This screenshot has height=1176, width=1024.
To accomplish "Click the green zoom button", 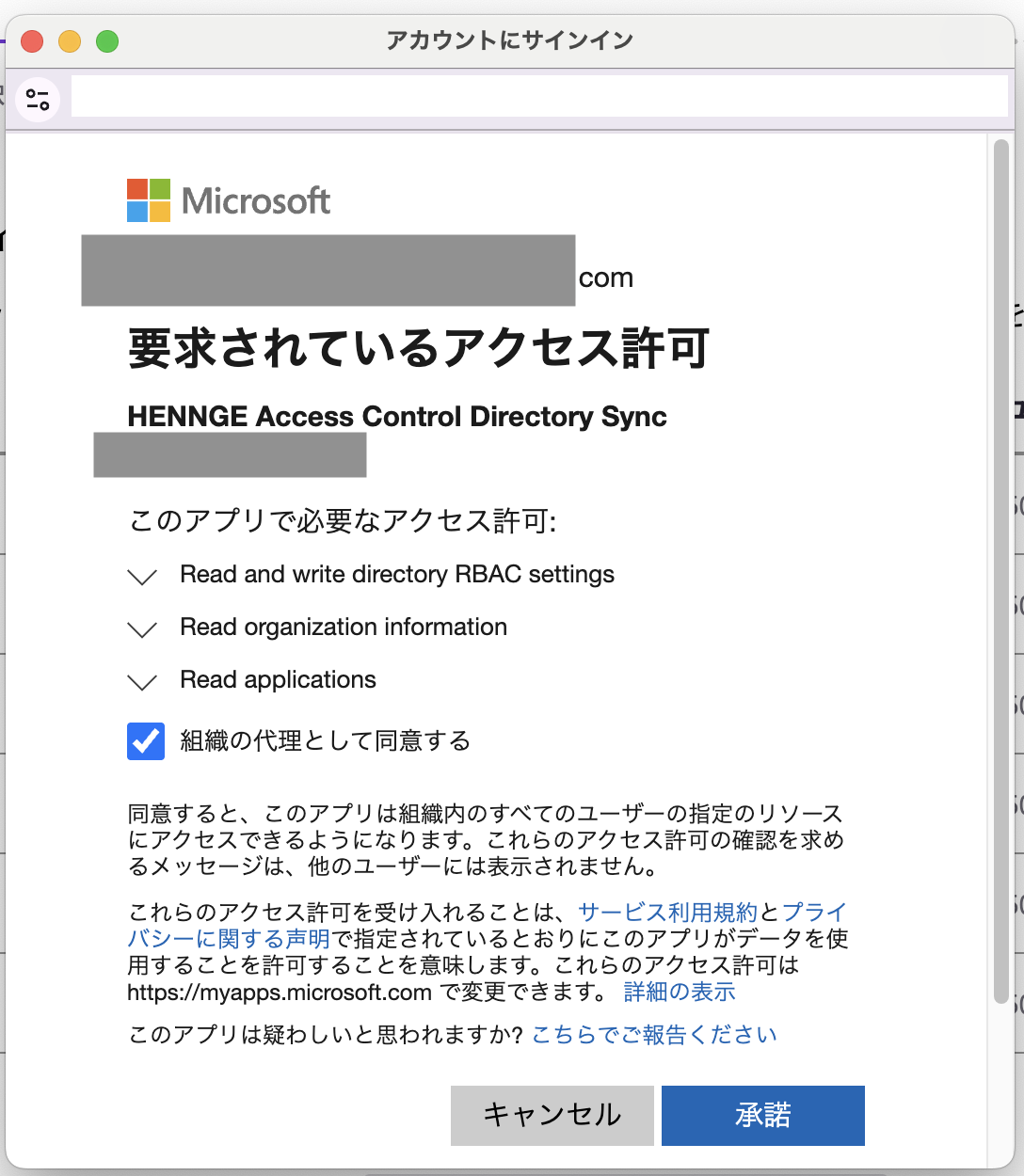I will pos(109,41).
